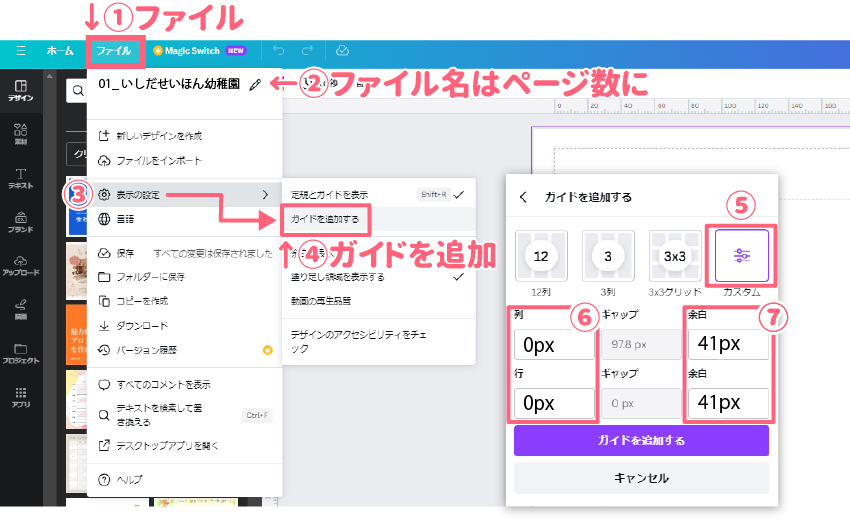The width and height of the screenshot is (850, 524).
Task: Choose ダウンロード from the file menu
Action: click(184, 326)
